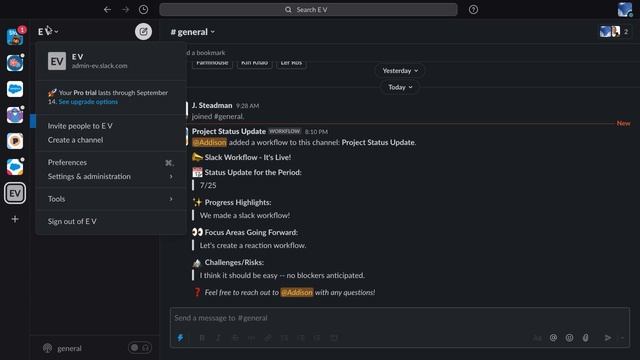This screenshot has width=640, height=360.
Task: Open the lightning bolt shortcuts menu
Action: pos(180,338)
